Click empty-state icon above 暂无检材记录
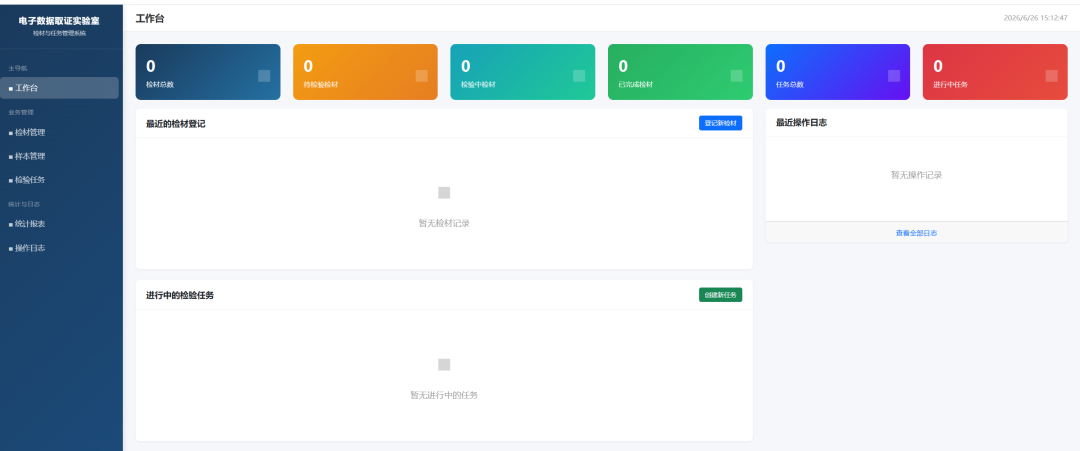Viewport: 1080px width, 451px height. [x=444, y=193]
